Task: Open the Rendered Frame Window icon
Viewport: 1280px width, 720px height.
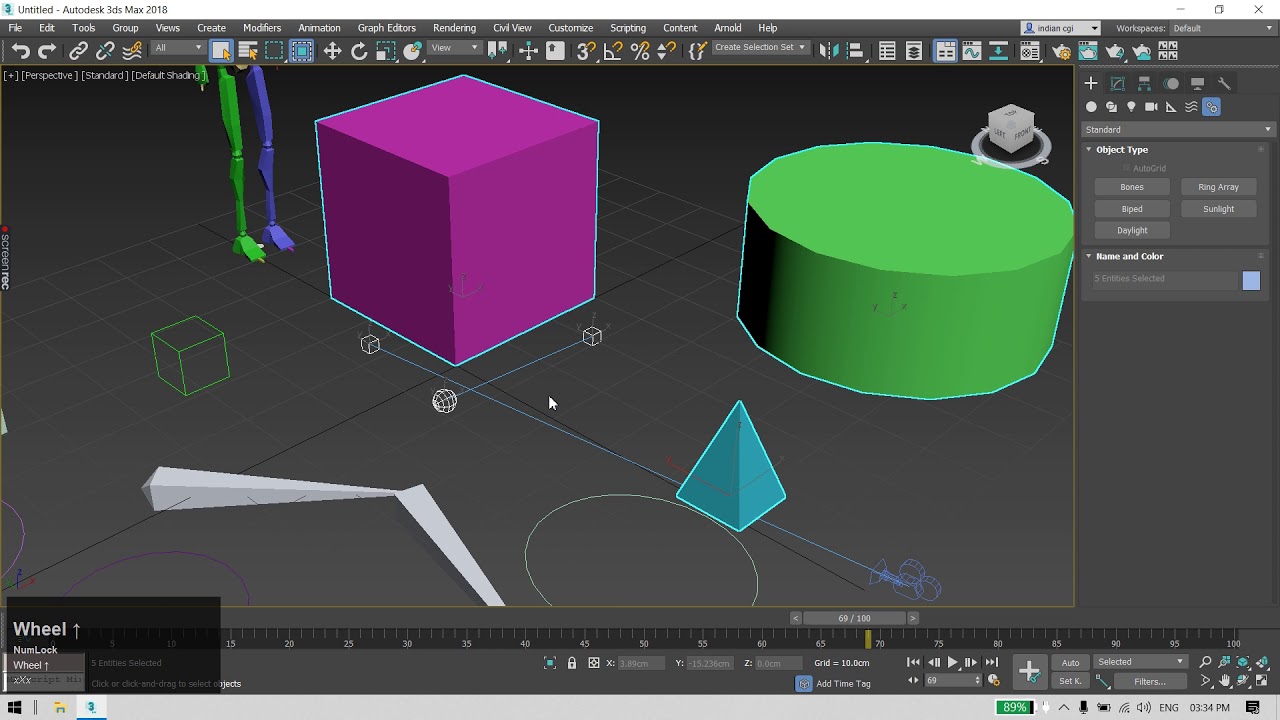Action: (1088, 51)
